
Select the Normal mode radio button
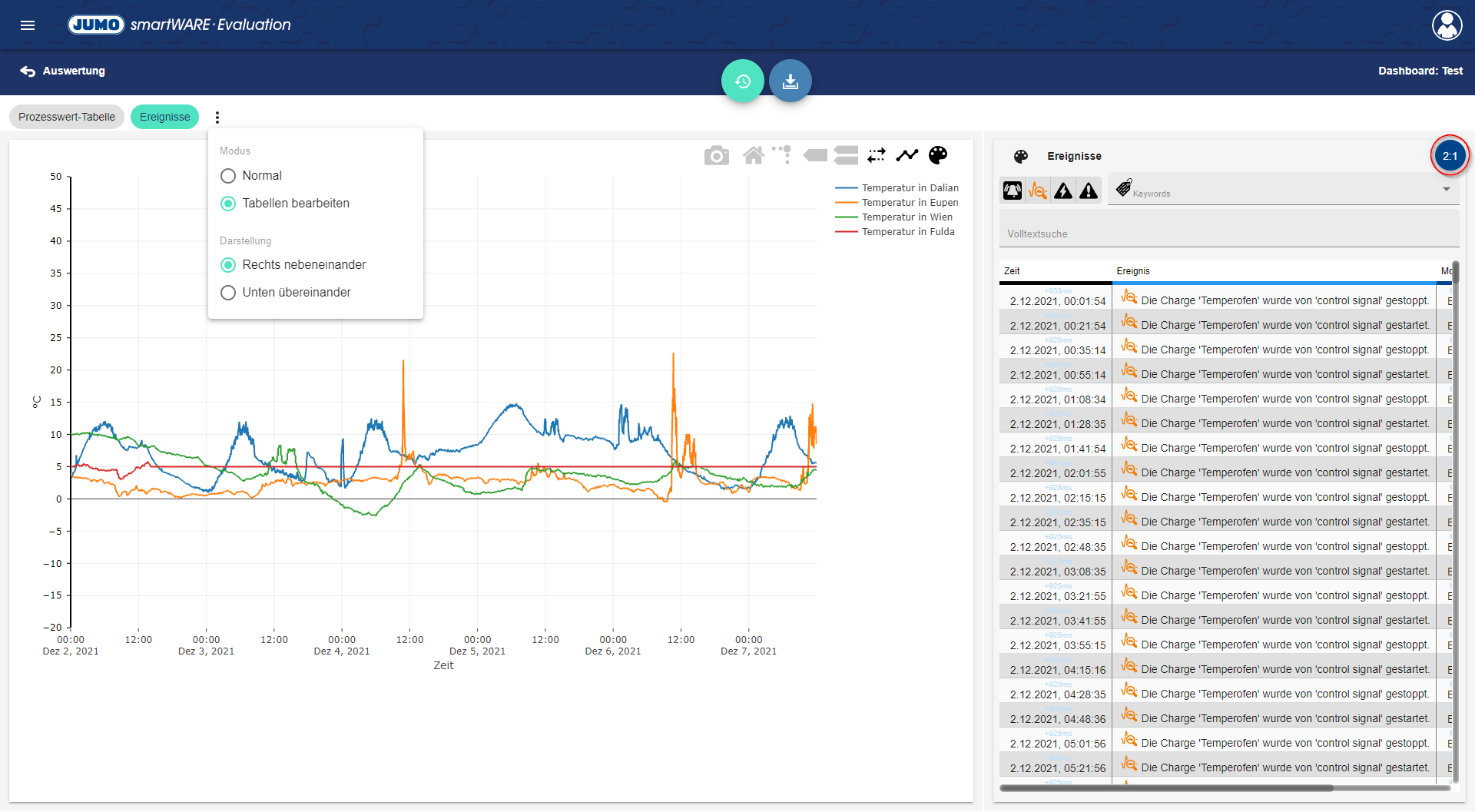click(228, 176)
